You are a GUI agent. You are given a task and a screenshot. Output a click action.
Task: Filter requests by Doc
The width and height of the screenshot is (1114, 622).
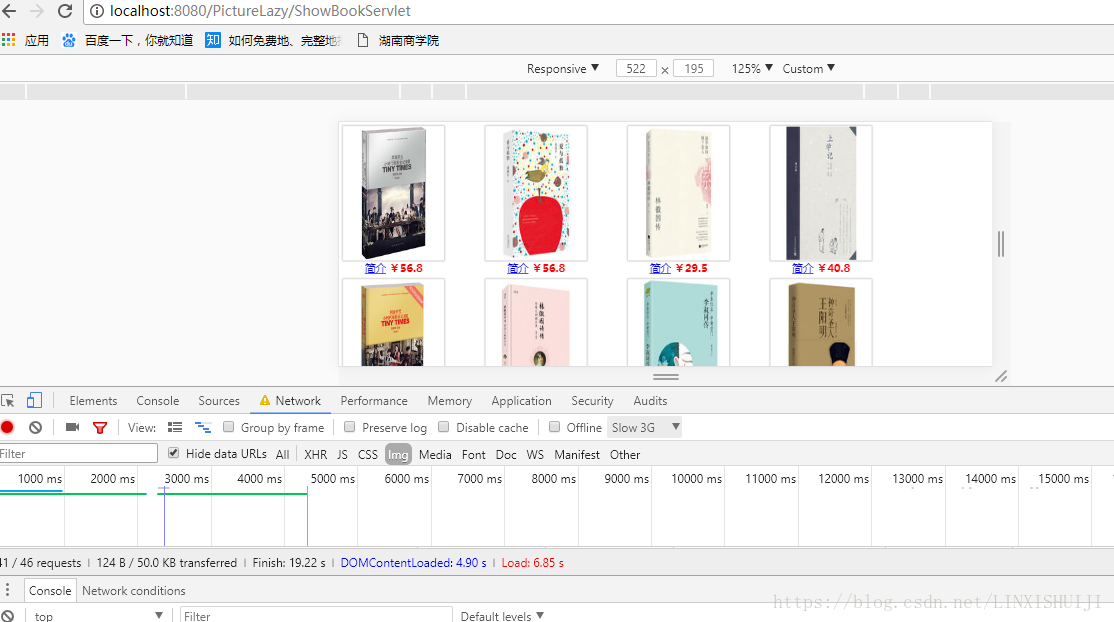(506, 454)
